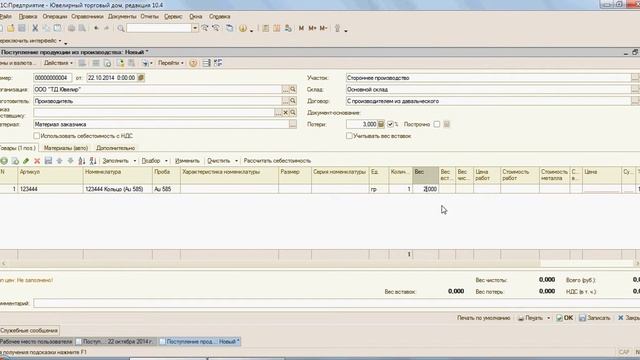Viewport: 640px width, 360px height.
Task: Switch to Дополнительно tab
Action: (116, 148)
